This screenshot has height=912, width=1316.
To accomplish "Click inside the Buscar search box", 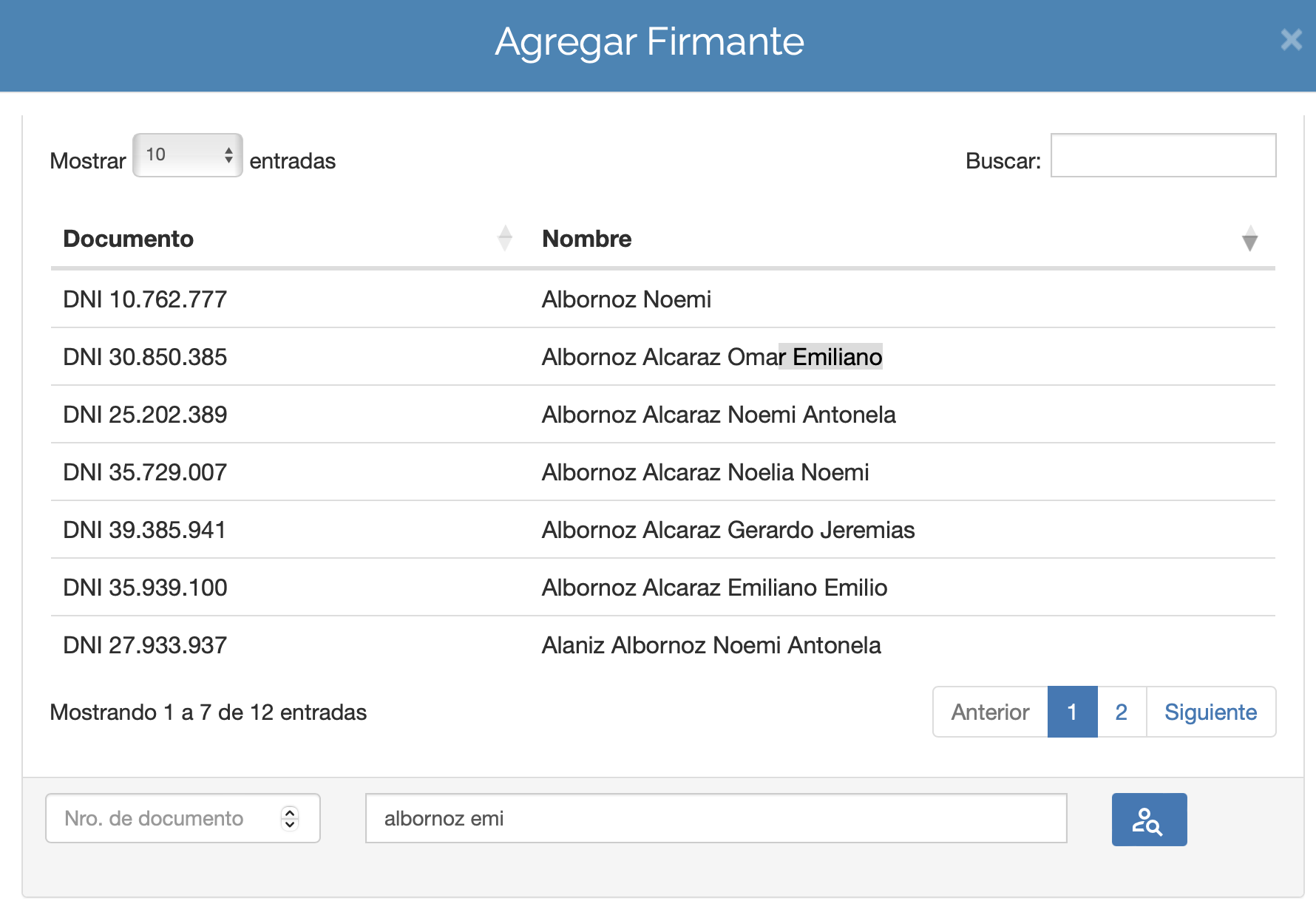I will click(x=1164, y=155).
